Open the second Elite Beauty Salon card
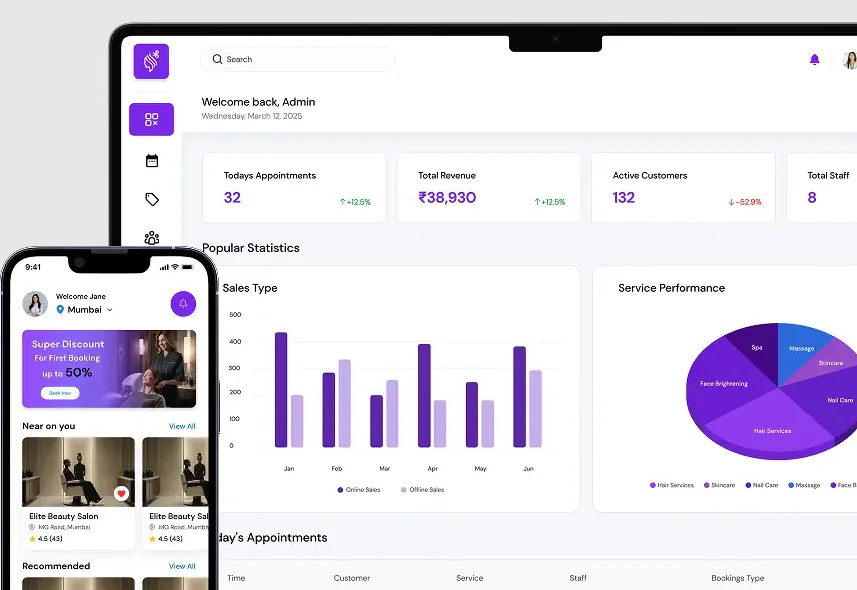 click(175, 493)
